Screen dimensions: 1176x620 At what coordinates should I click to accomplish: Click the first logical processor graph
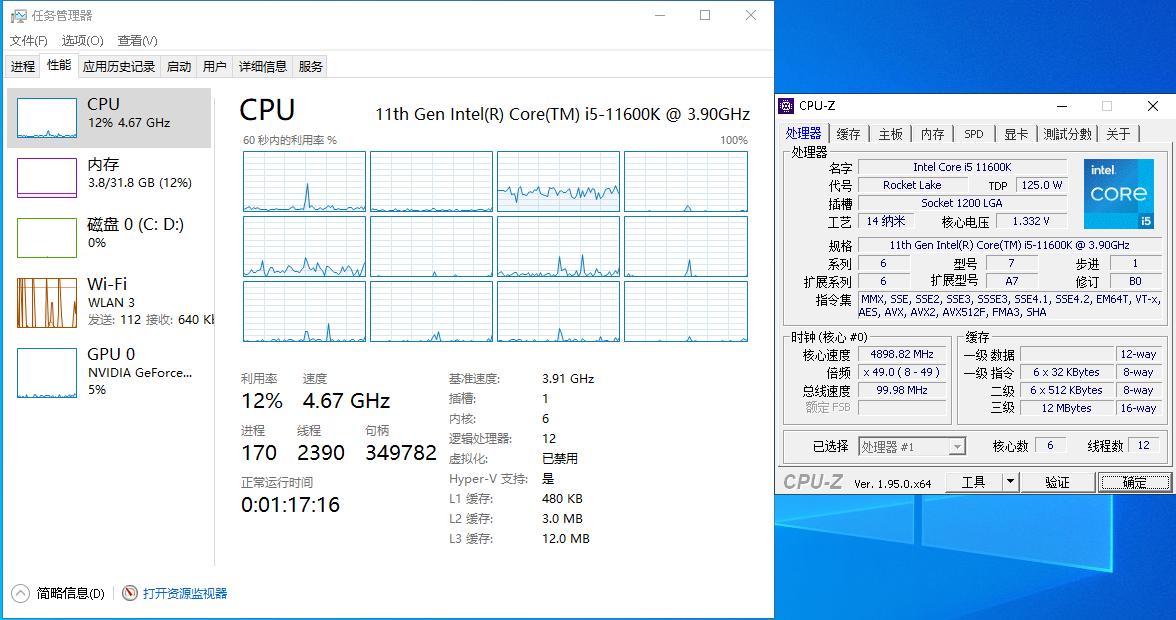click(304, 181)
